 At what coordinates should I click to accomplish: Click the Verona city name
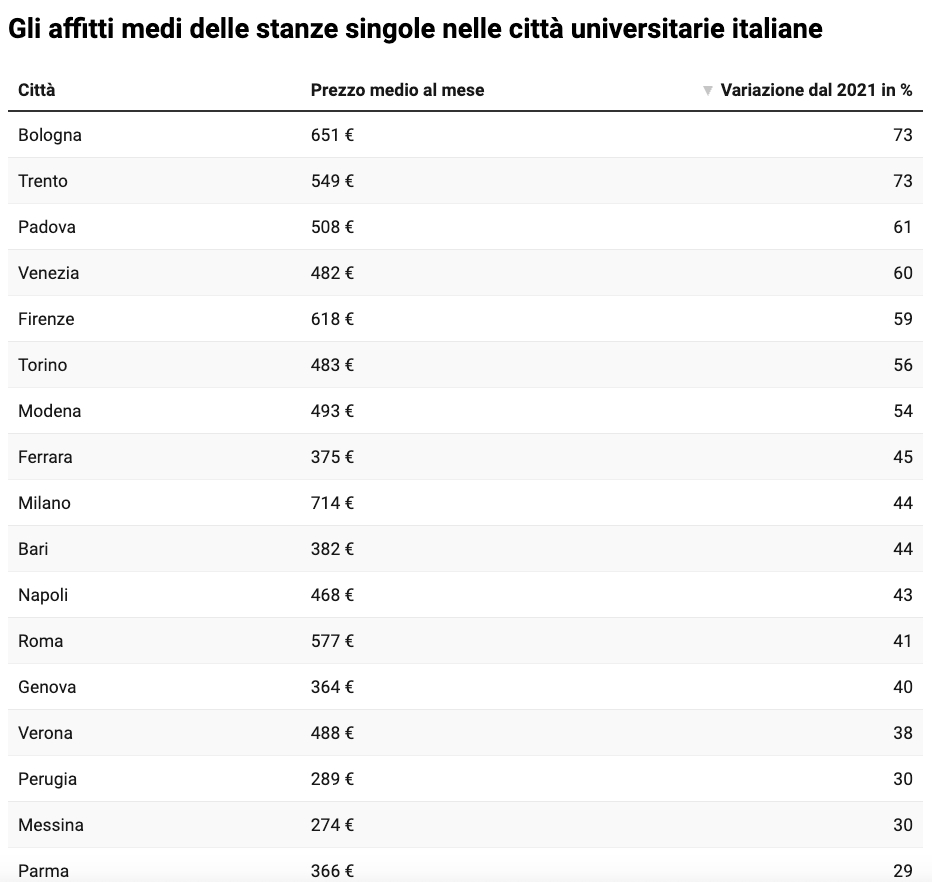45,733
